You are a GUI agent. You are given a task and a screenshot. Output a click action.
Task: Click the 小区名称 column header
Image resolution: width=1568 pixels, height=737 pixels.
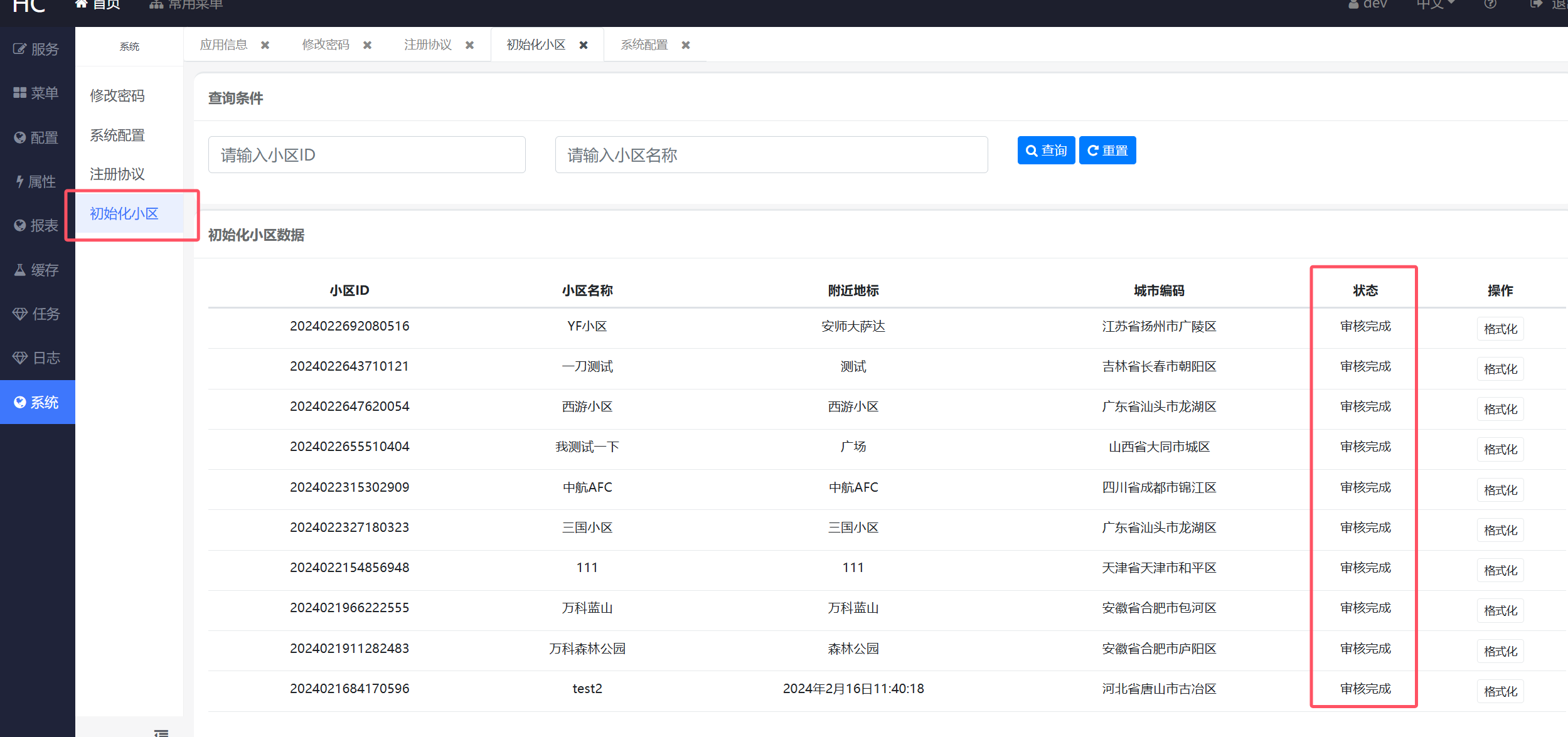point(587,290)
